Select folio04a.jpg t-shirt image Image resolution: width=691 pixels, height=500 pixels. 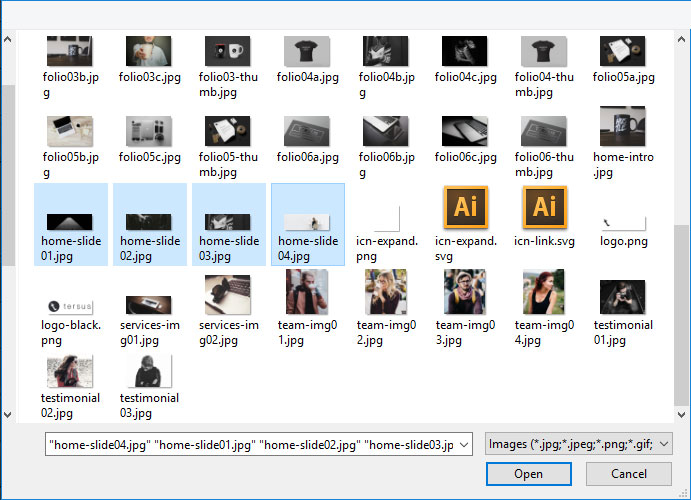pos(307,51)
